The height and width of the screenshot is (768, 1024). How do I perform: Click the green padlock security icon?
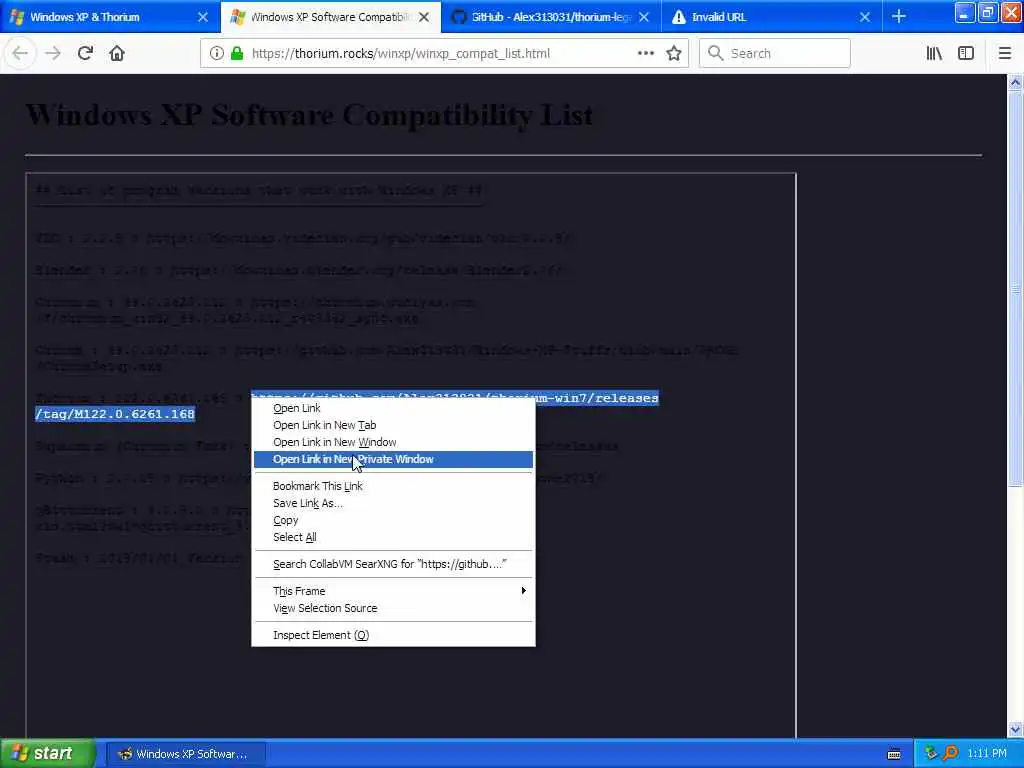click(237, 54)
